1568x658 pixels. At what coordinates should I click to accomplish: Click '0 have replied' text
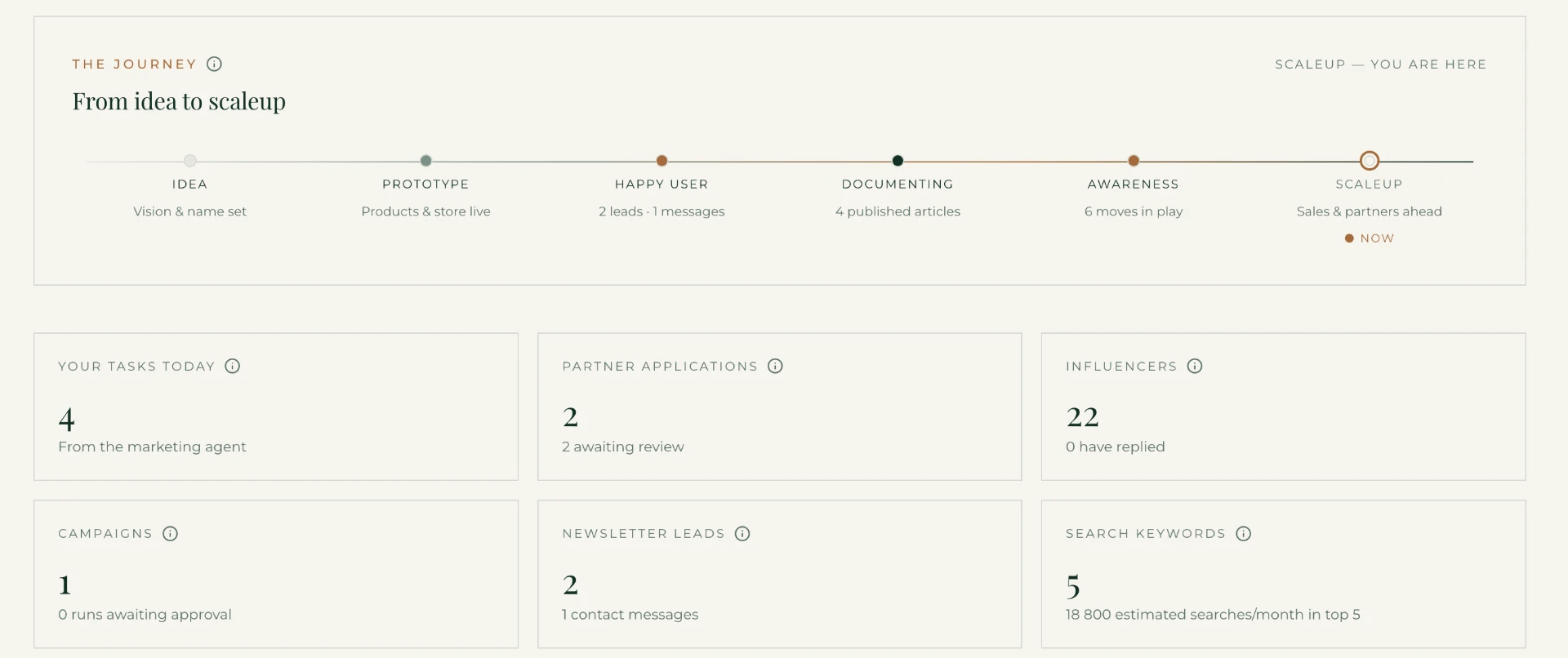(x=1116, y=447)
